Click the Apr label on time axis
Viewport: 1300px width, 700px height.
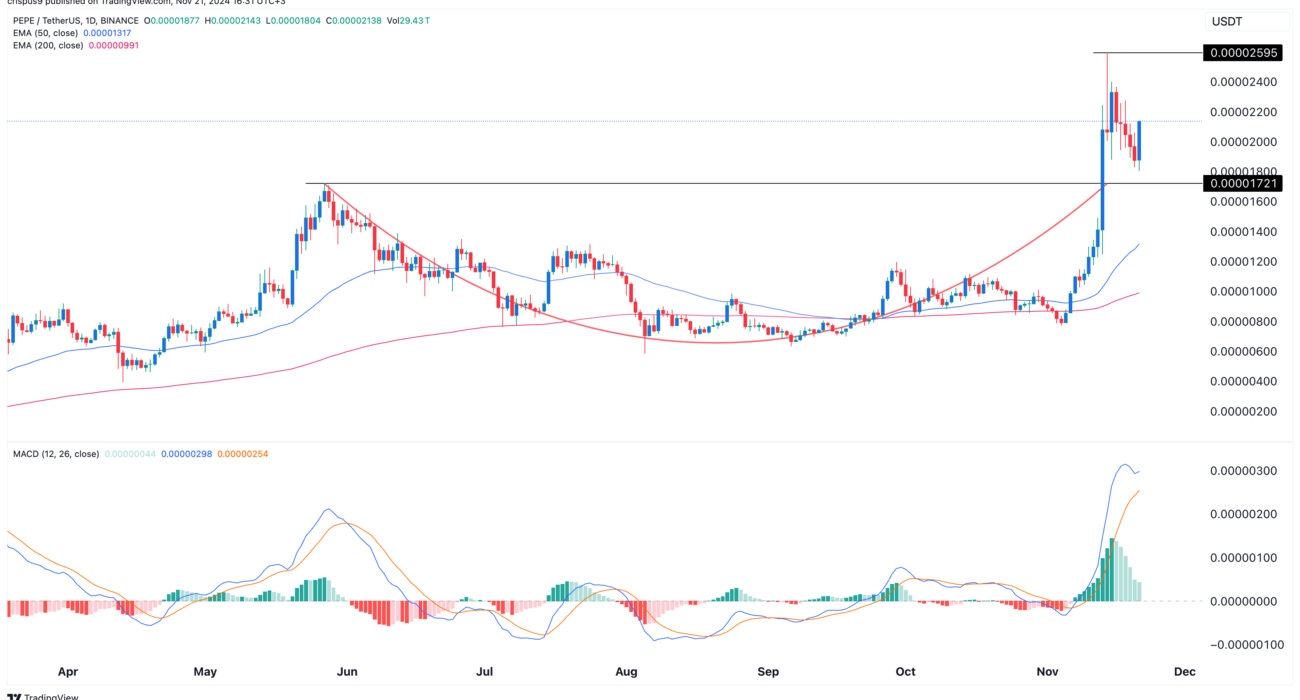point(68,673)
